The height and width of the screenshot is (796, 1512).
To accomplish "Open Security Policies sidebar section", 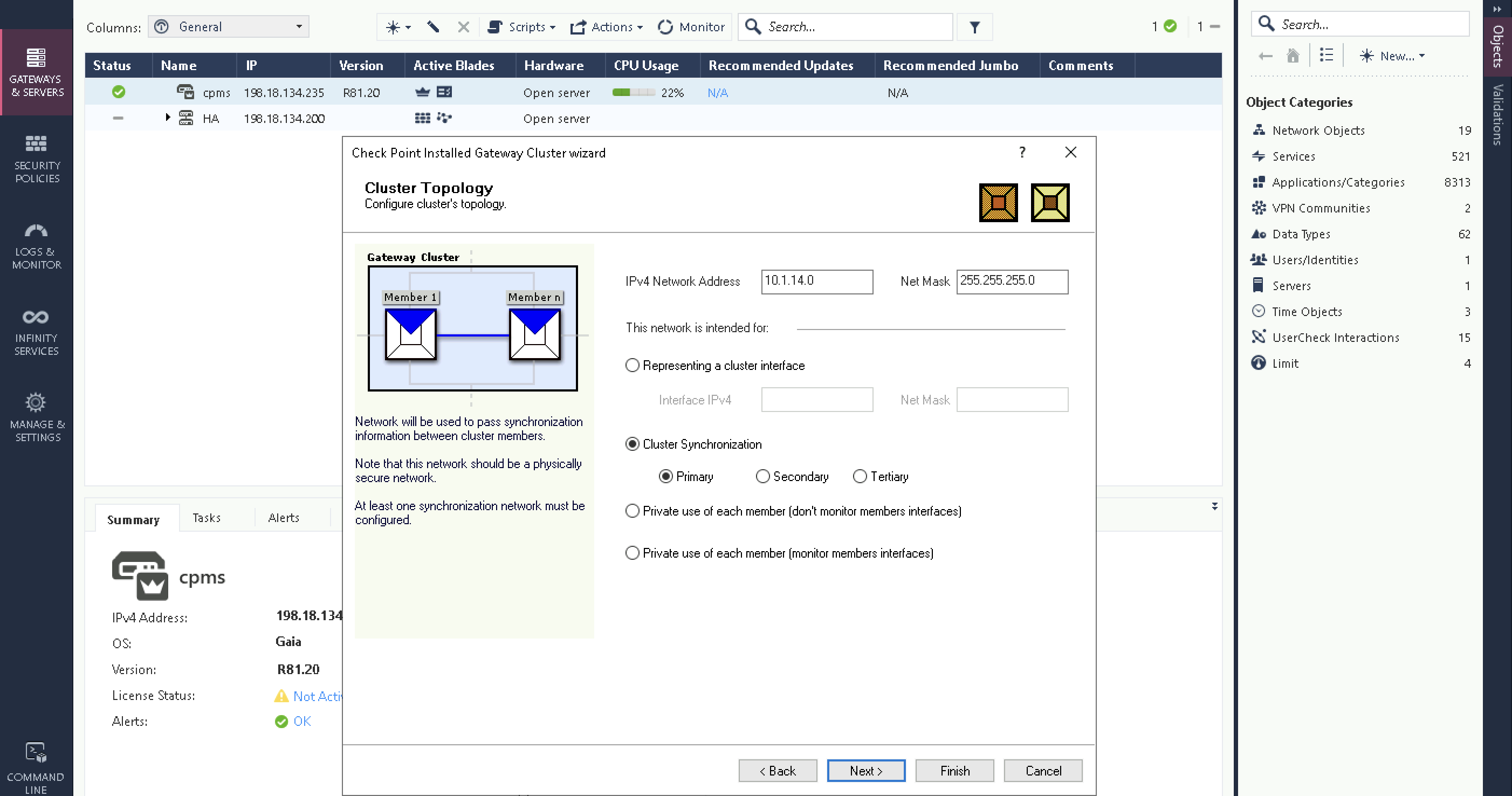I will tap(36, 159).
